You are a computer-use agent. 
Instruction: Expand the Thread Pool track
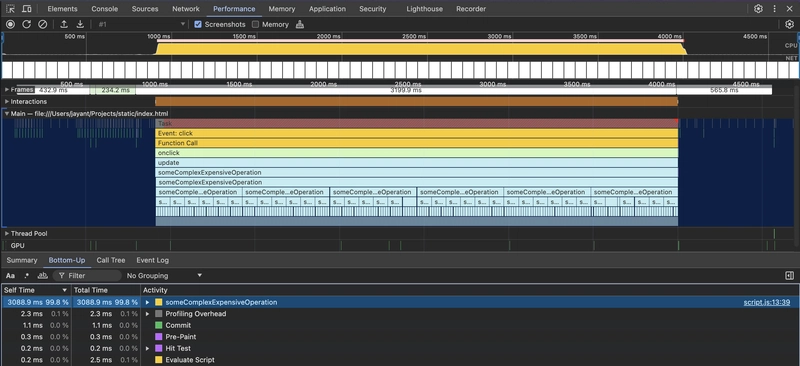pos(7,233)
